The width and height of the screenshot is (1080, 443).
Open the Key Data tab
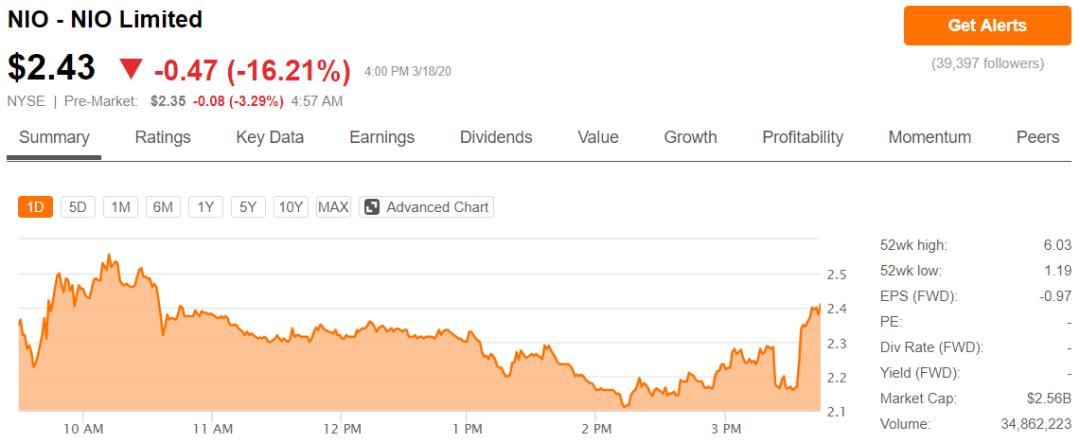[270, 138]
